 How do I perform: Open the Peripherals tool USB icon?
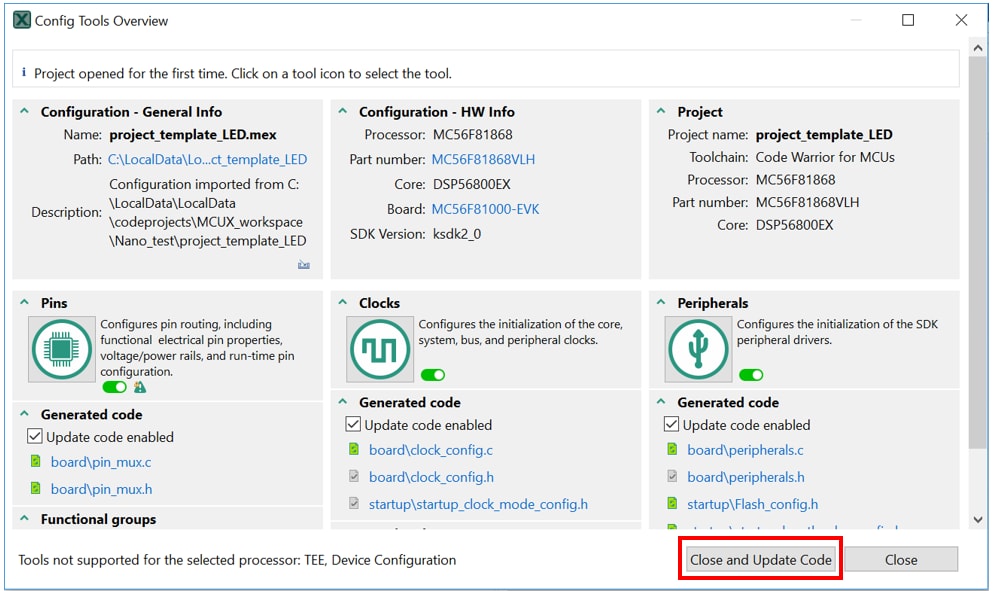click(698, 350)
